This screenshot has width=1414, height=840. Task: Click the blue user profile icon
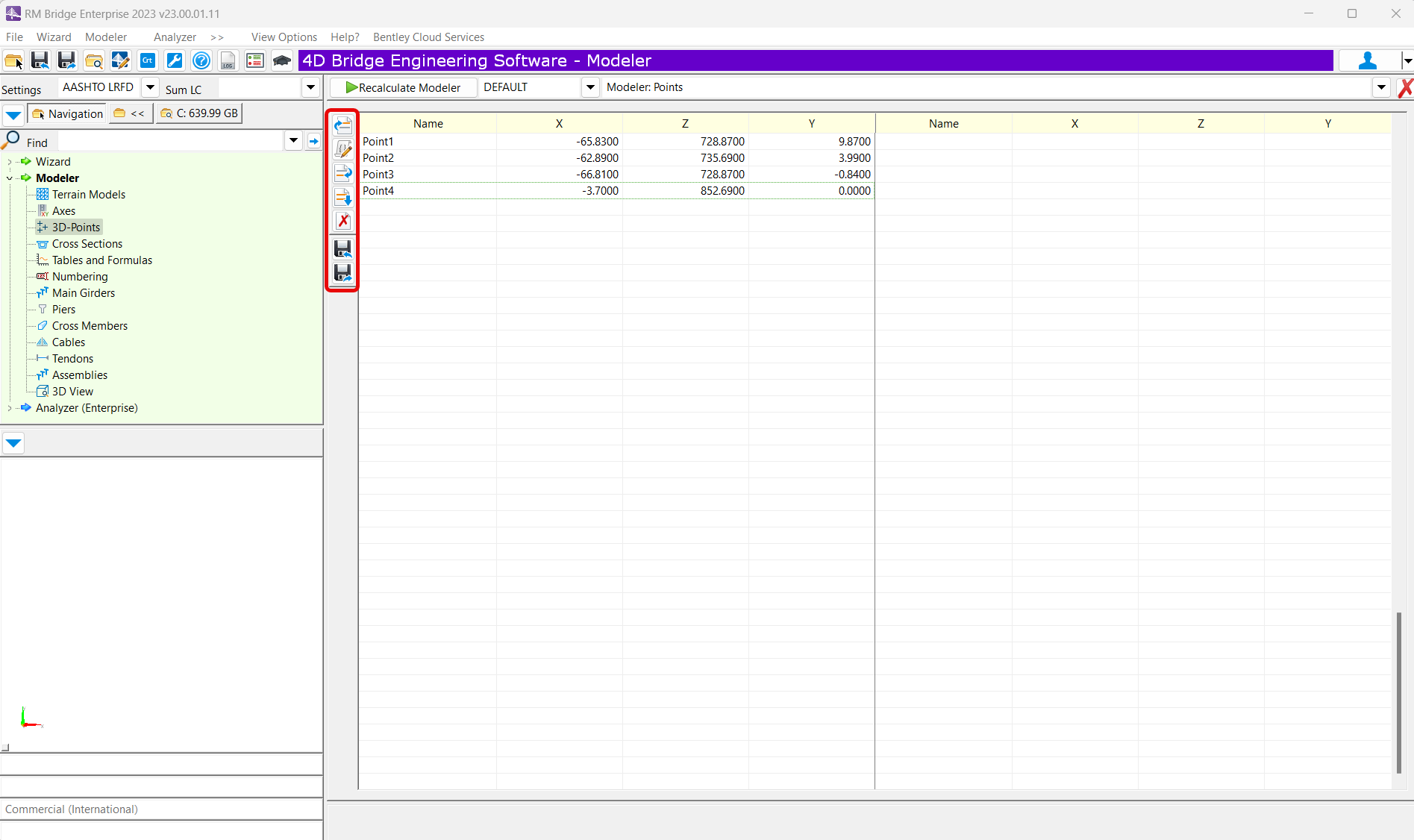tap(1368, 61)
